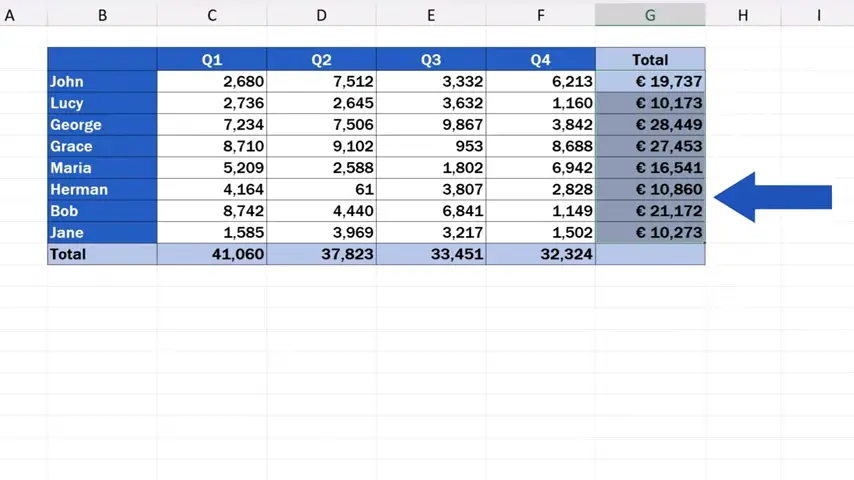Click Herman's Q2 value 61
Viewport: 854px width, 480px height.
point(321,189)
